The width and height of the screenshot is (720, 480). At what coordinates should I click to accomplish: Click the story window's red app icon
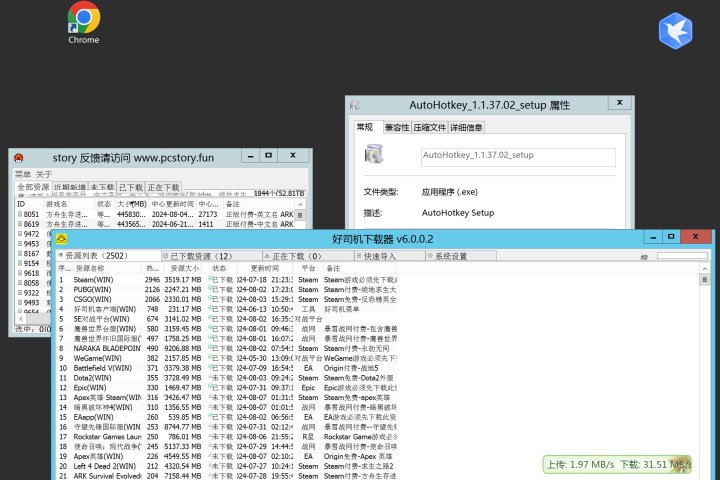pos(18,158)
